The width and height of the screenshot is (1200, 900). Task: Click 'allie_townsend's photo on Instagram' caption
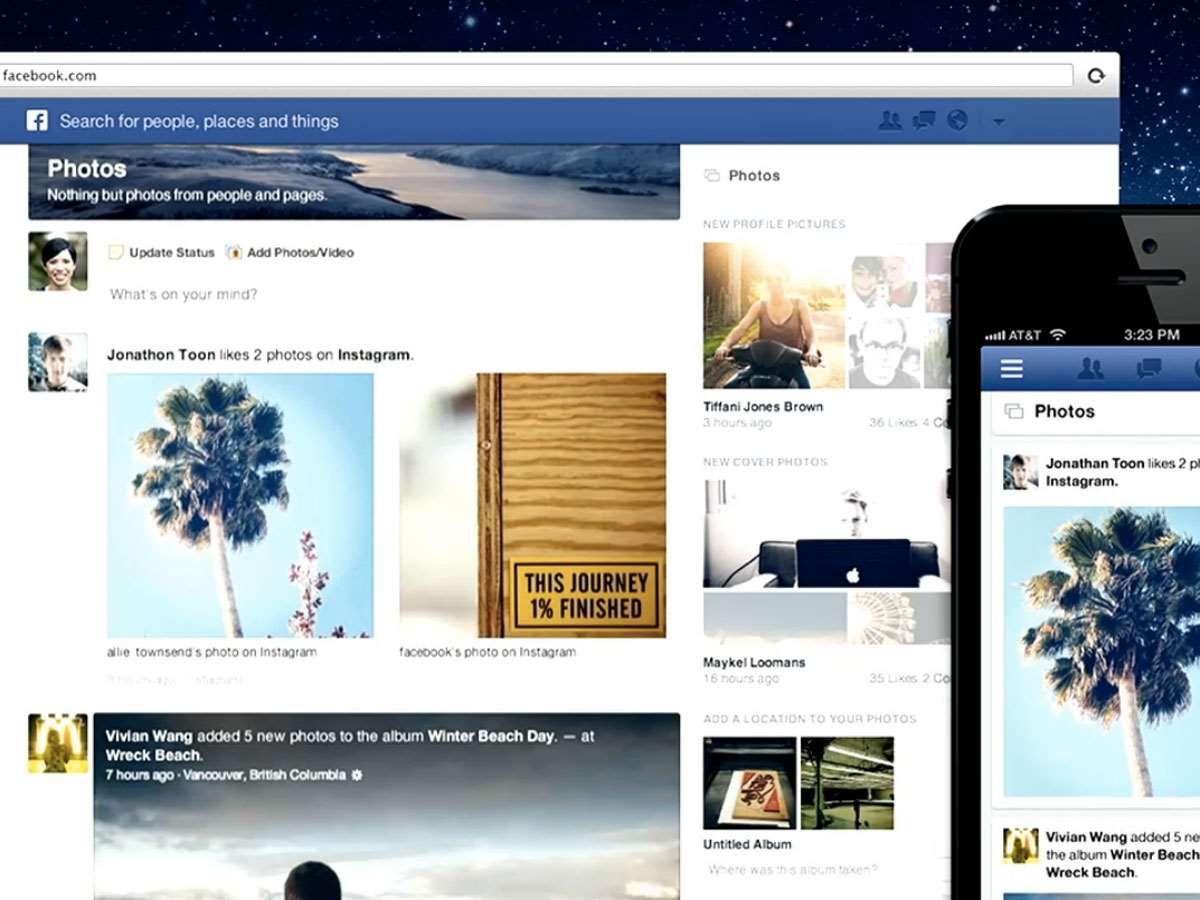coord(212,652)
